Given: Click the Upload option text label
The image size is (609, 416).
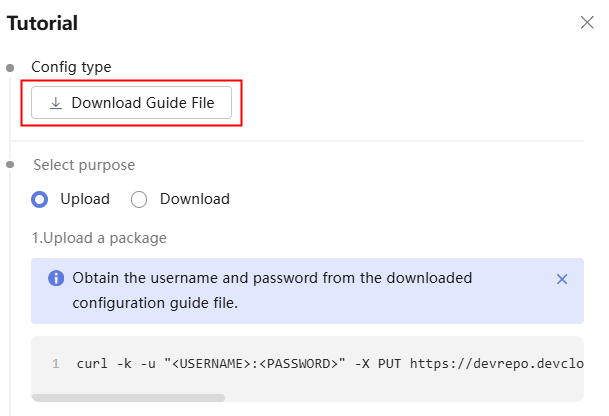Looking at the screenshot, I should 85,199.
